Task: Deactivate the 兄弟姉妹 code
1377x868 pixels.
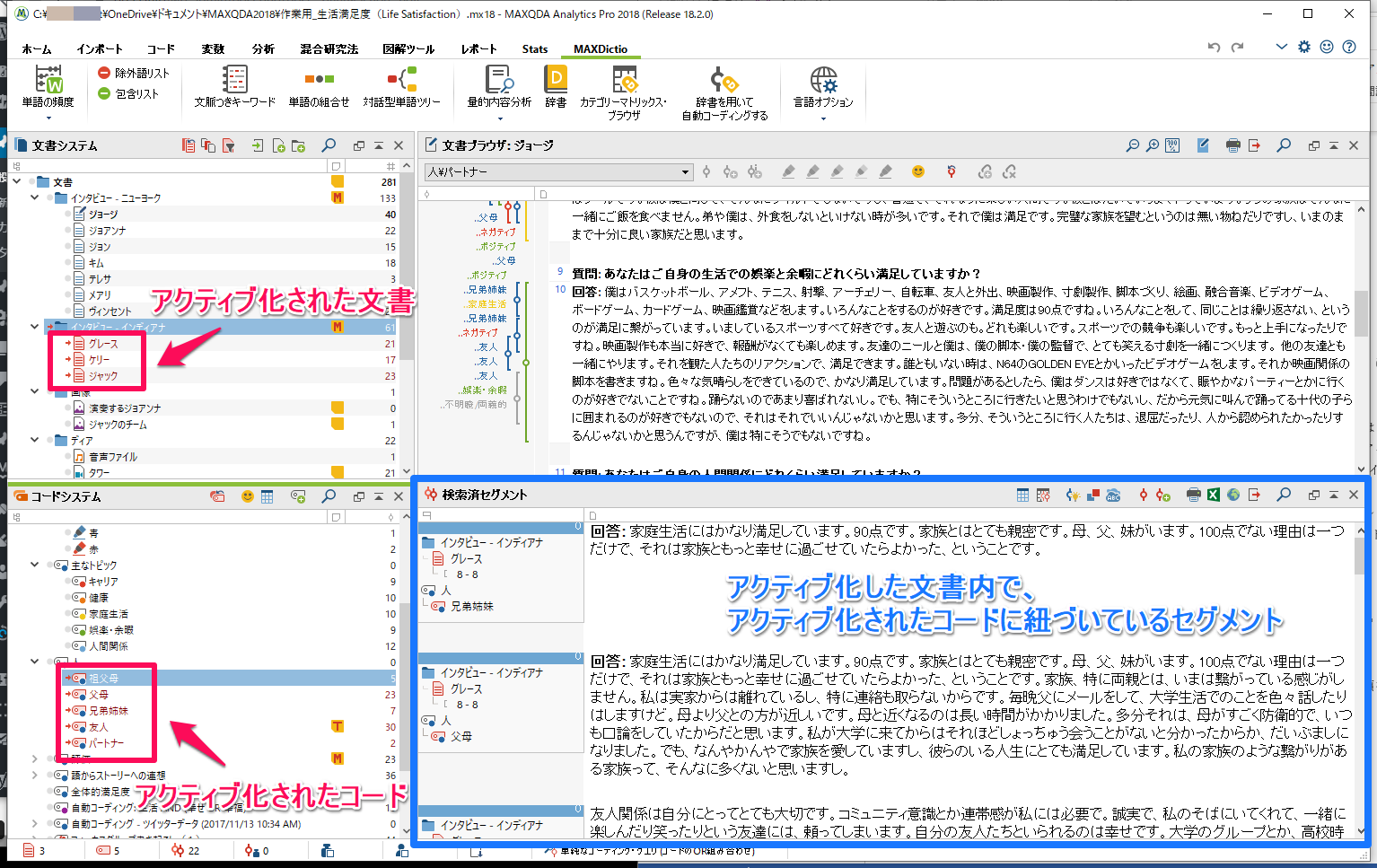Action: click(67, 710)
